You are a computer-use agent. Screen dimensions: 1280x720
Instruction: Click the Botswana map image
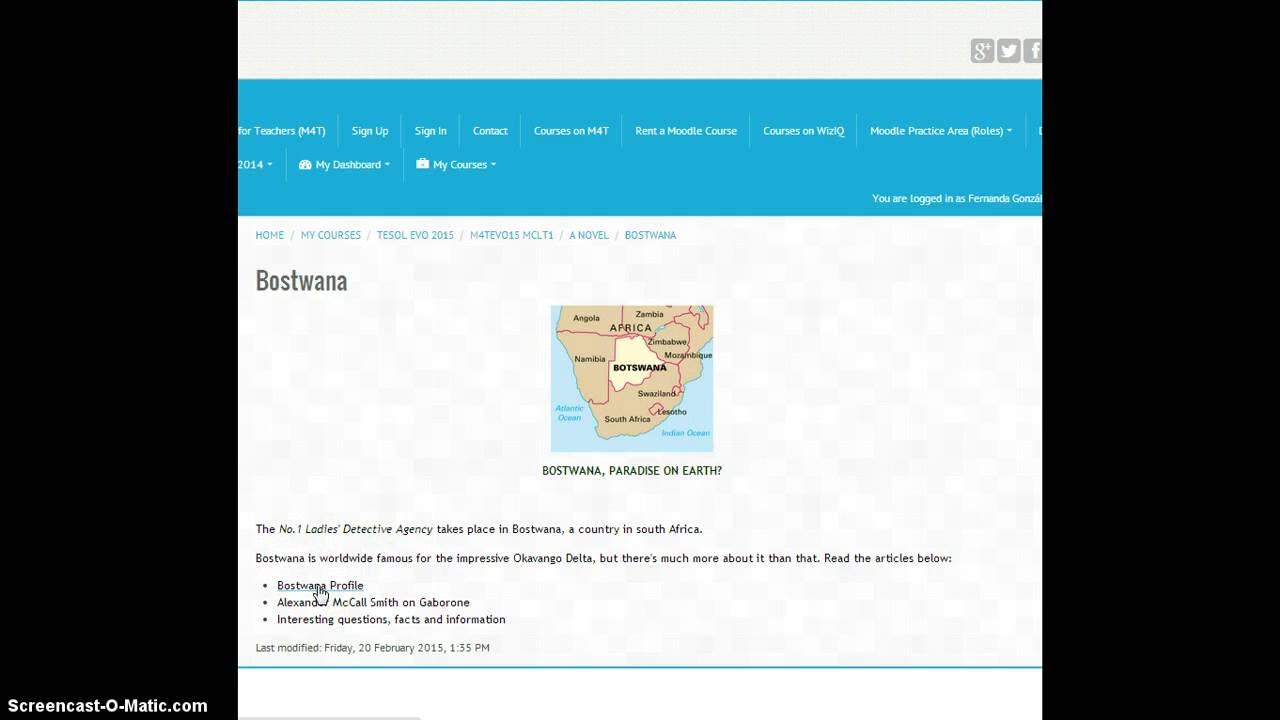[632, 379]
